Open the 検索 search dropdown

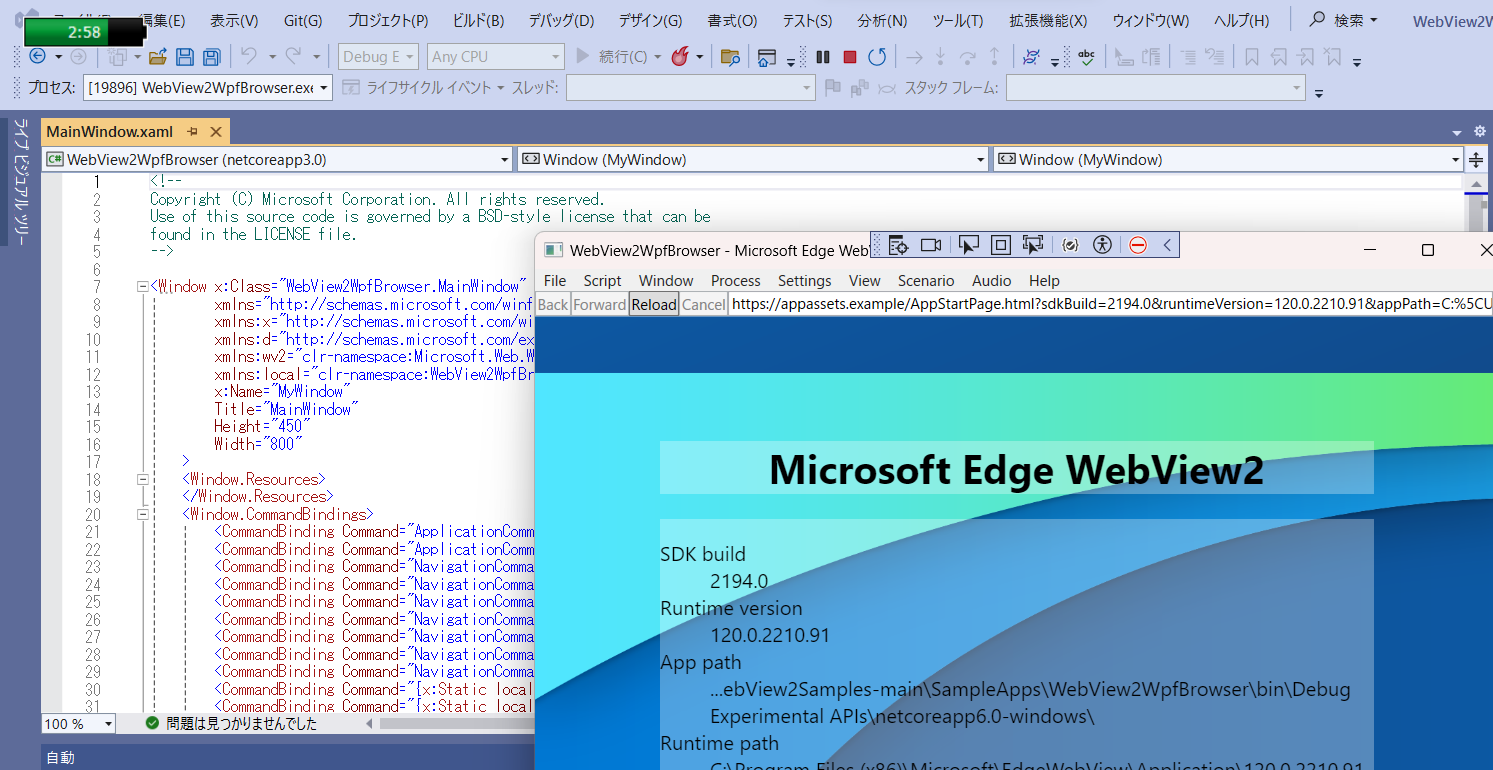click(1344, 20)
